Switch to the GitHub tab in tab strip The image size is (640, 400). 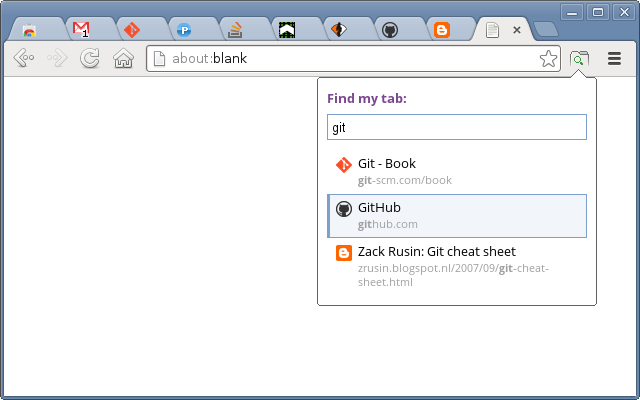(400, 29)
